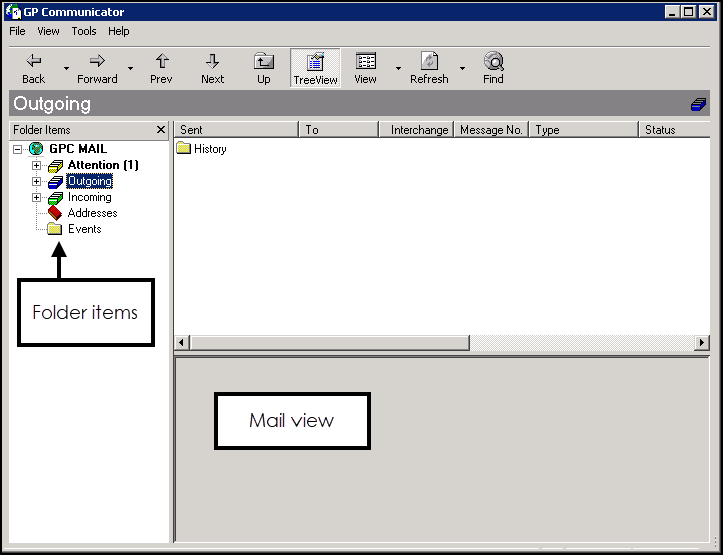This screenshot has width=723, height=555.
Task: Expand the Outgoing folder node
Action: (x=36, y=181)
